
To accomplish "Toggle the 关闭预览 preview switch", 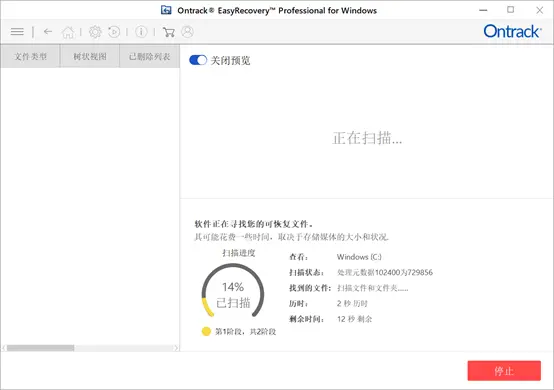I will click(x=198, y=60).
